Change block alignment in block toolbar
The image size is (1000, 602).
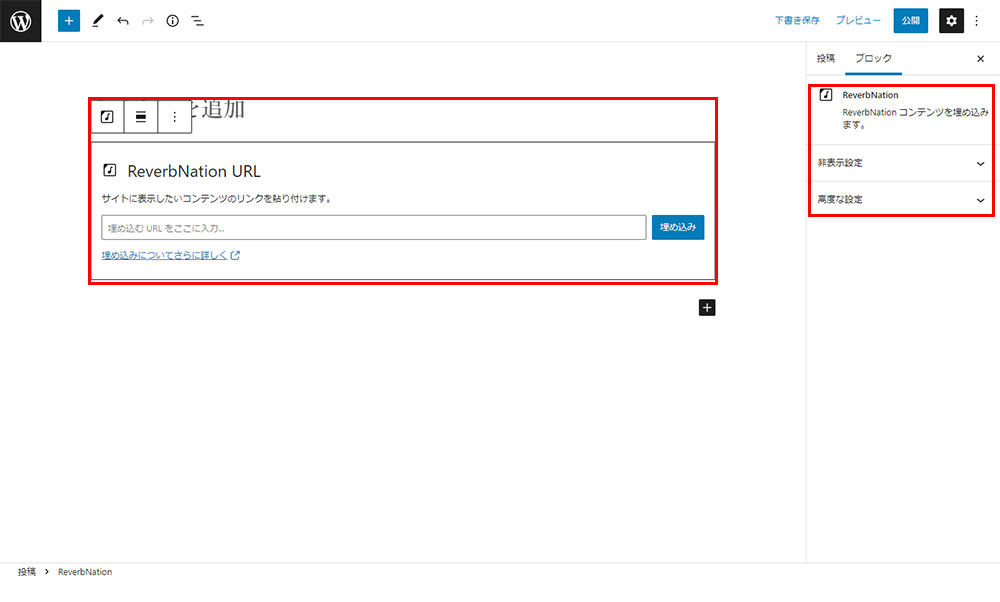[x=141, y=117]
